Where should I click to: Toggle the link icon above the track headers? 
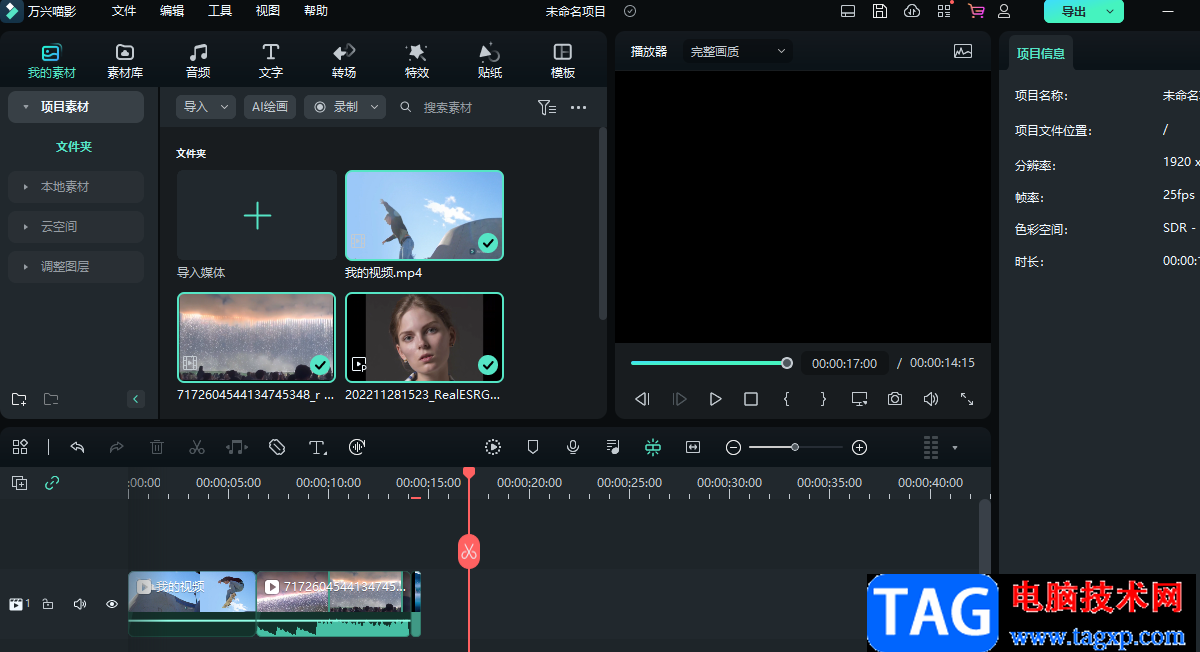pos(52,483)
